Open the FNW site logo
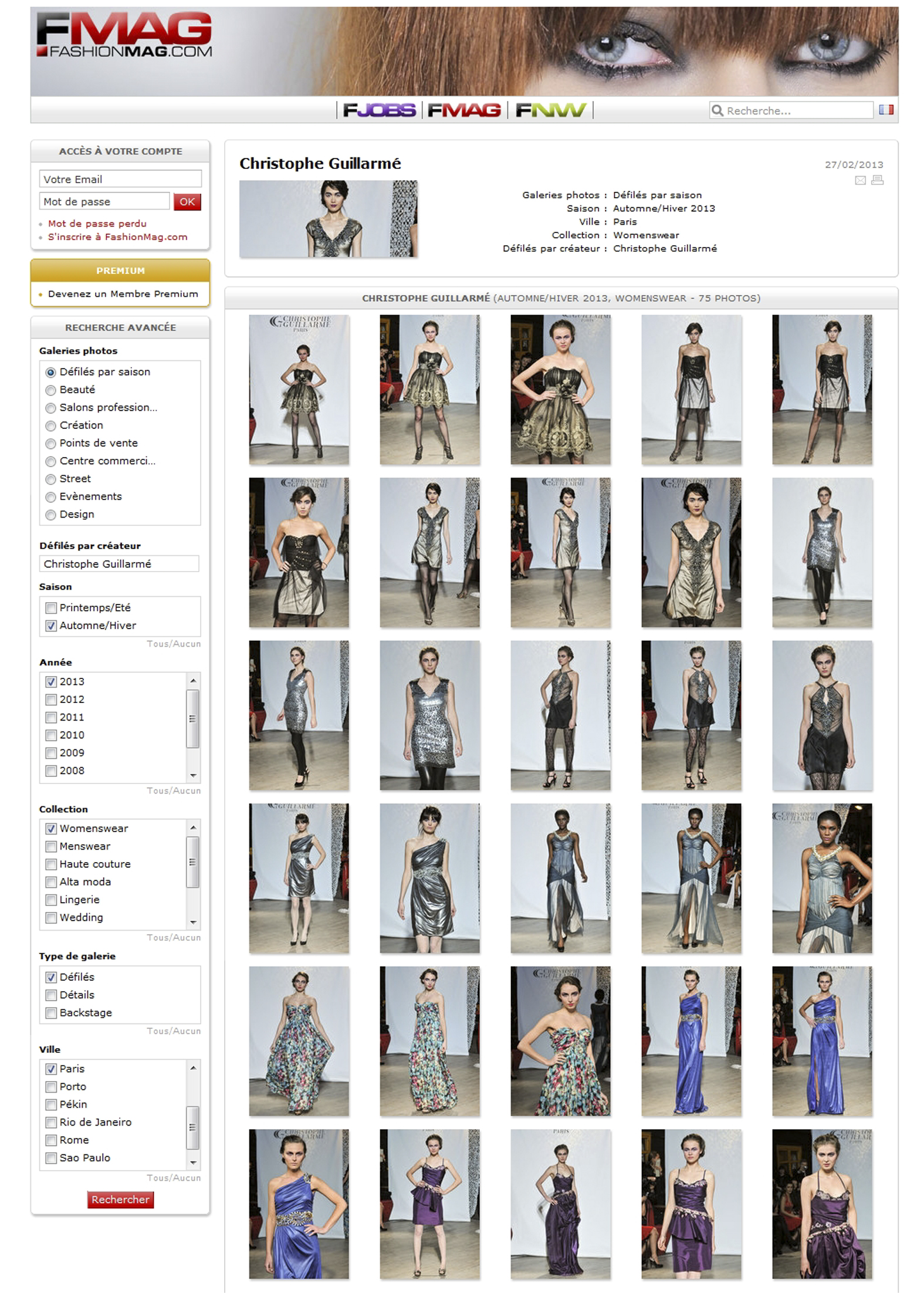 [550, 110]
